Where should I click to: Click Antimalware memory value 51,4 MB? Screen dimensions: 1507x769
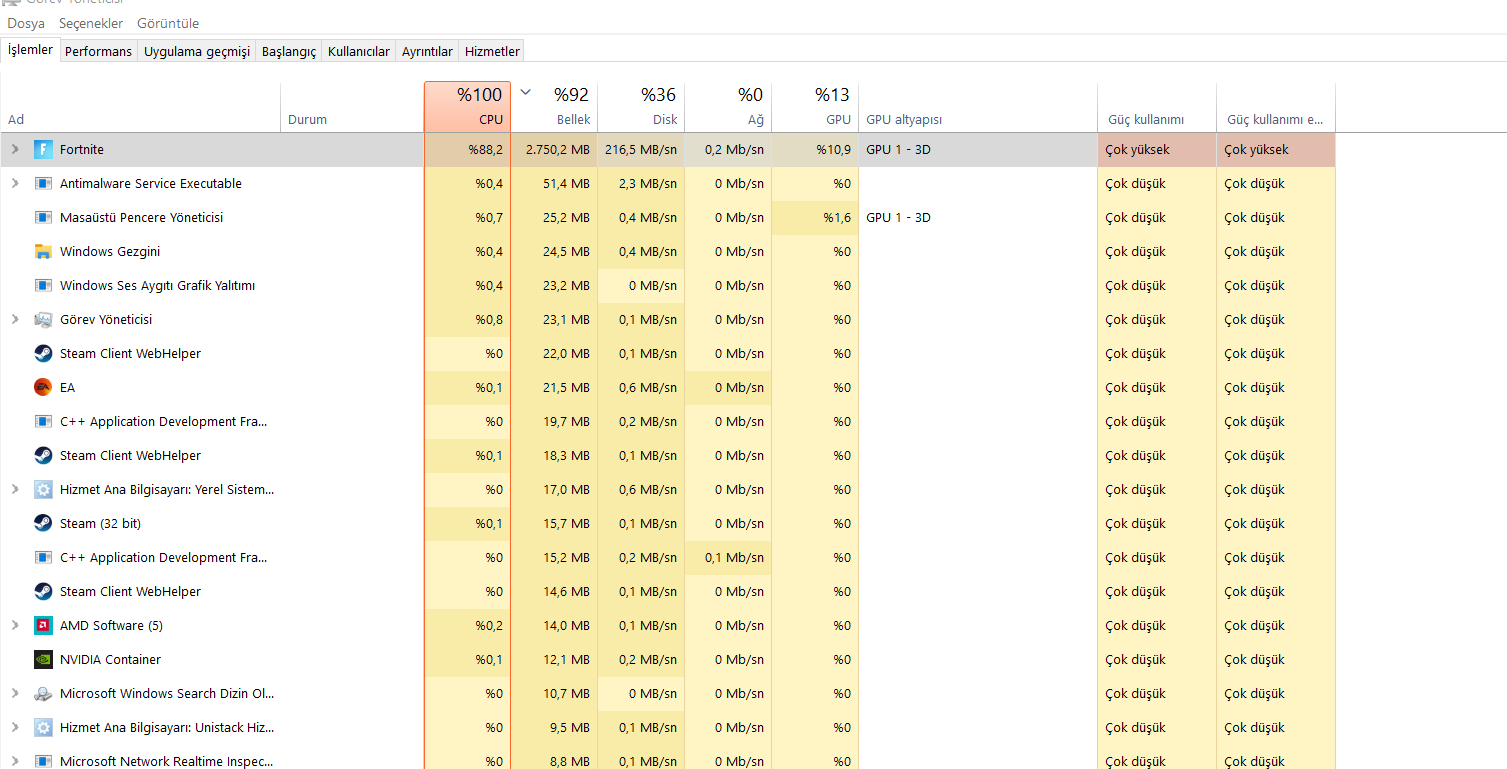click(x=566, y=184)
